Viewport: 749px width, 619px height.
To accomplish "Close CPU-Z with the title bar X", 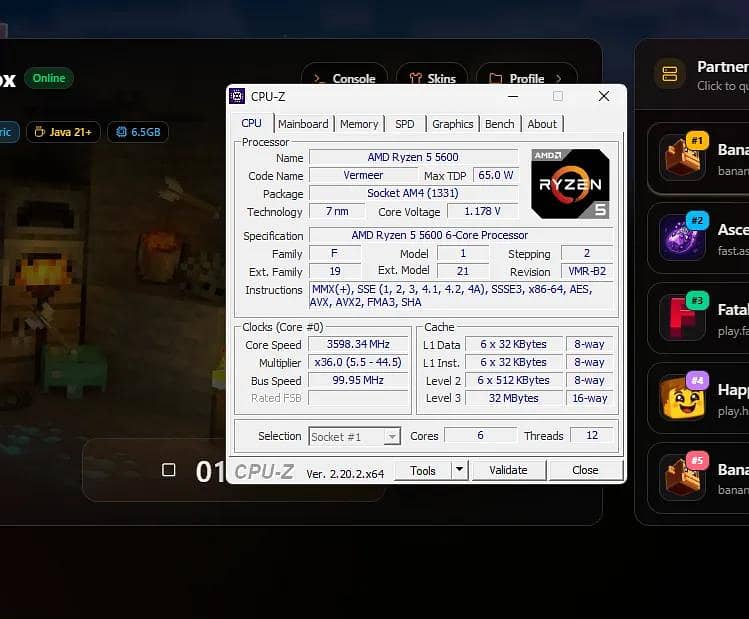I will 604,96.
